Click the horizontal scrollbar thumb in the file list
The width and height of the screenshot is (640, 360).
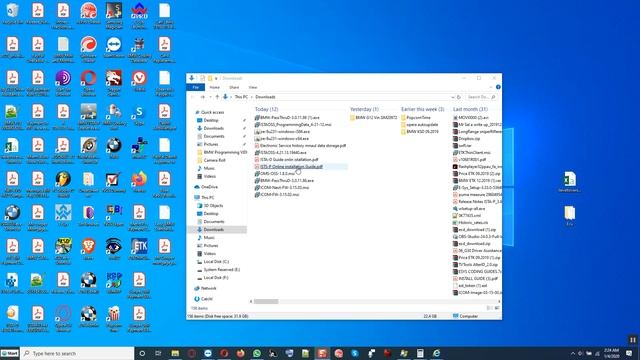[x=266, y=302]
